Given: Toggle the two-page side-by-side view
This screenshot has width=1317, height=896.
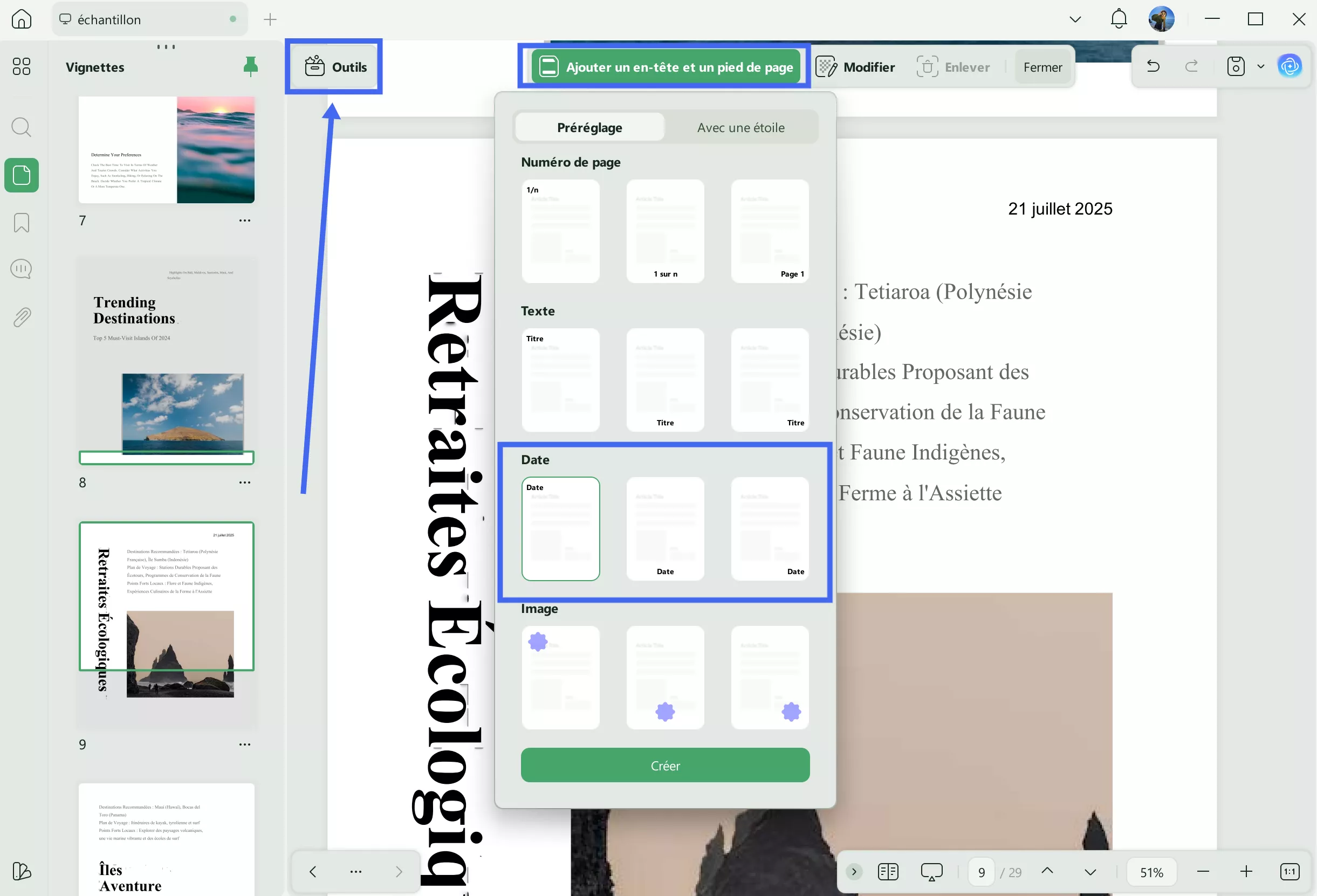Looking at the screenshot, I should tap(888, 872).
